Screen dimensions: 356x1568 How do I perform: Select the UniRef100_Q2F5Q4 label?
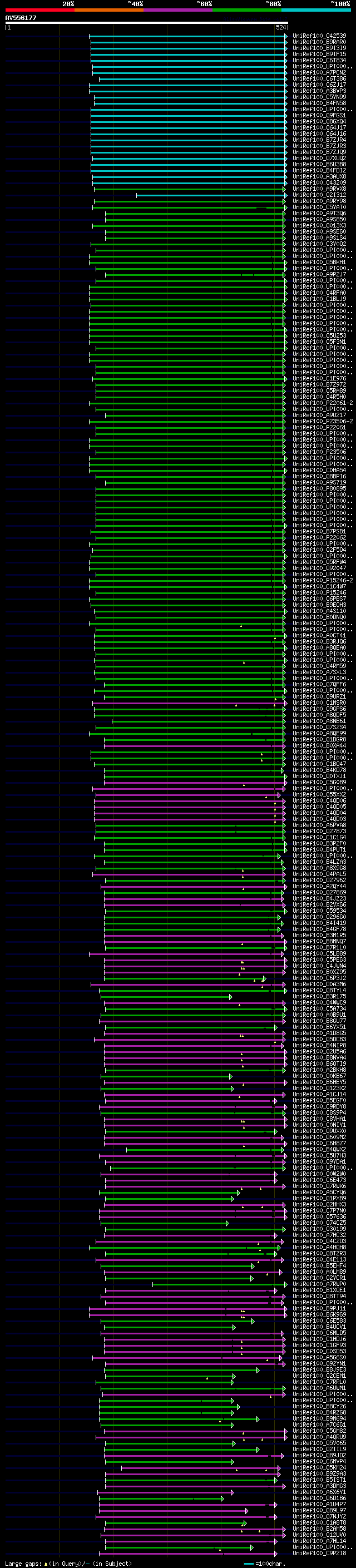point(319,550)
